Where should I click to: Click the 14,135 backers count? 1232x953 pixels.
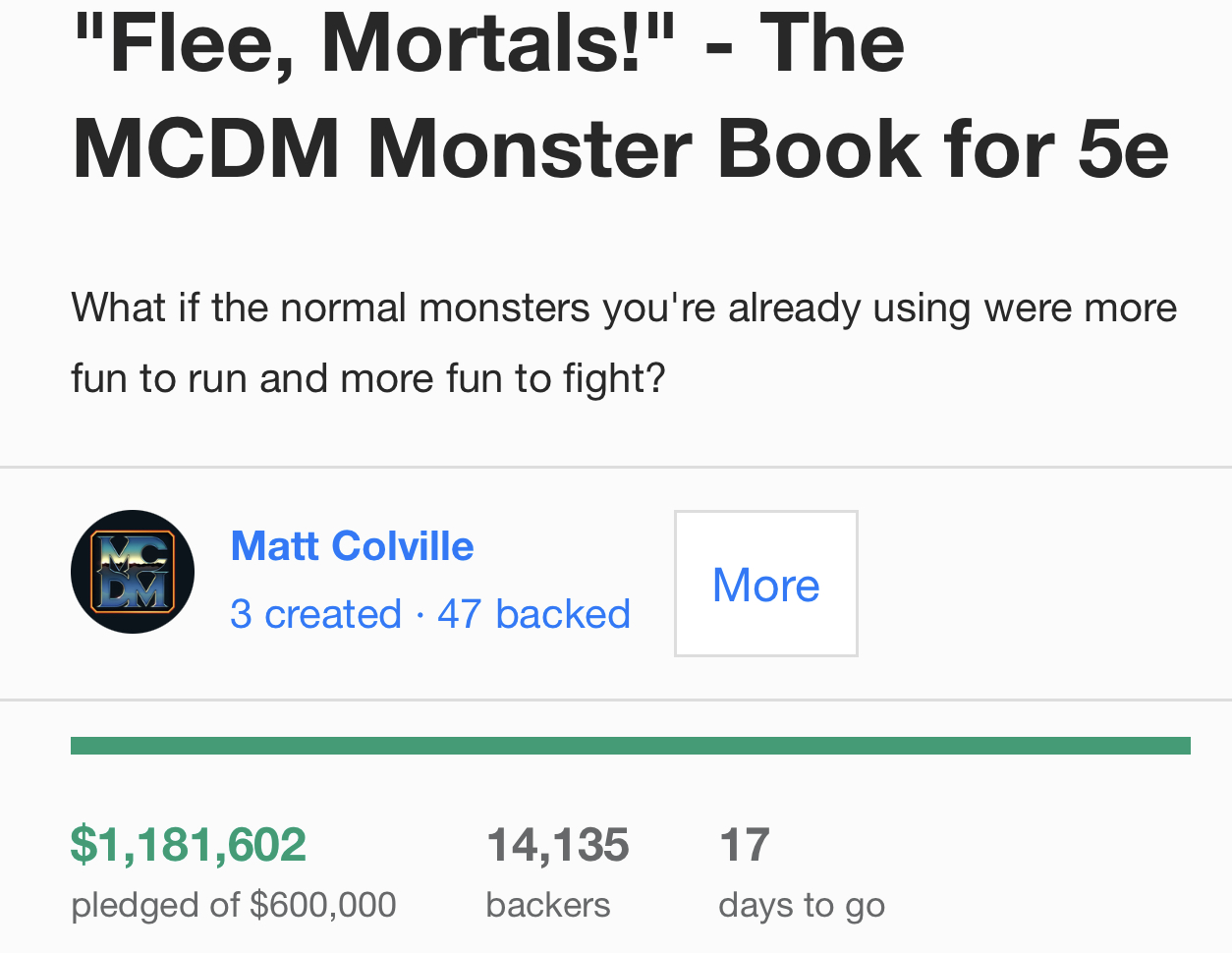[557, 845]
